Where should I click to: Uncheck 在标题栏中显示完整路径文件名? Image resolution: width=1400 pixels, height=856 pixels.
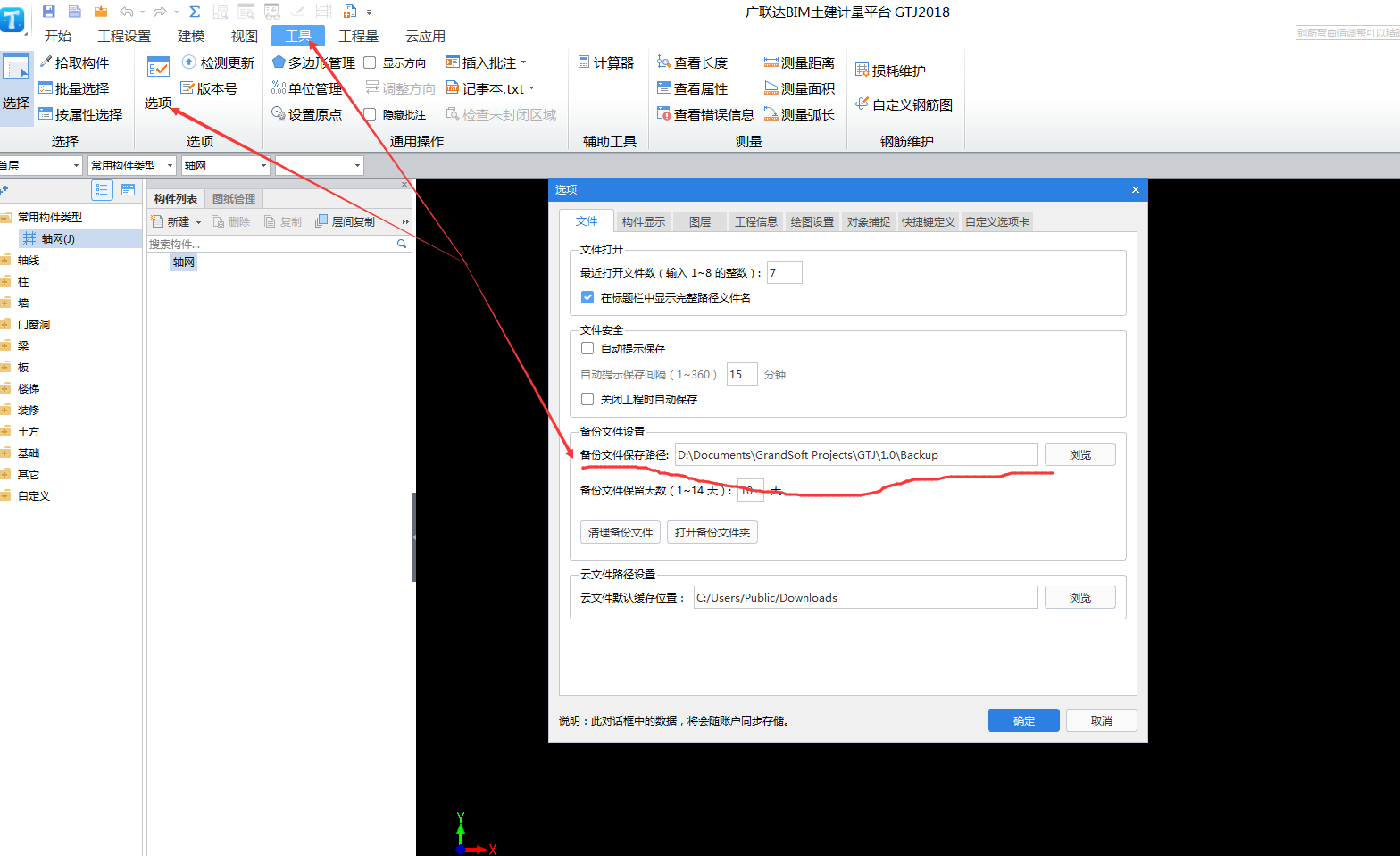[x=587, y=297]
